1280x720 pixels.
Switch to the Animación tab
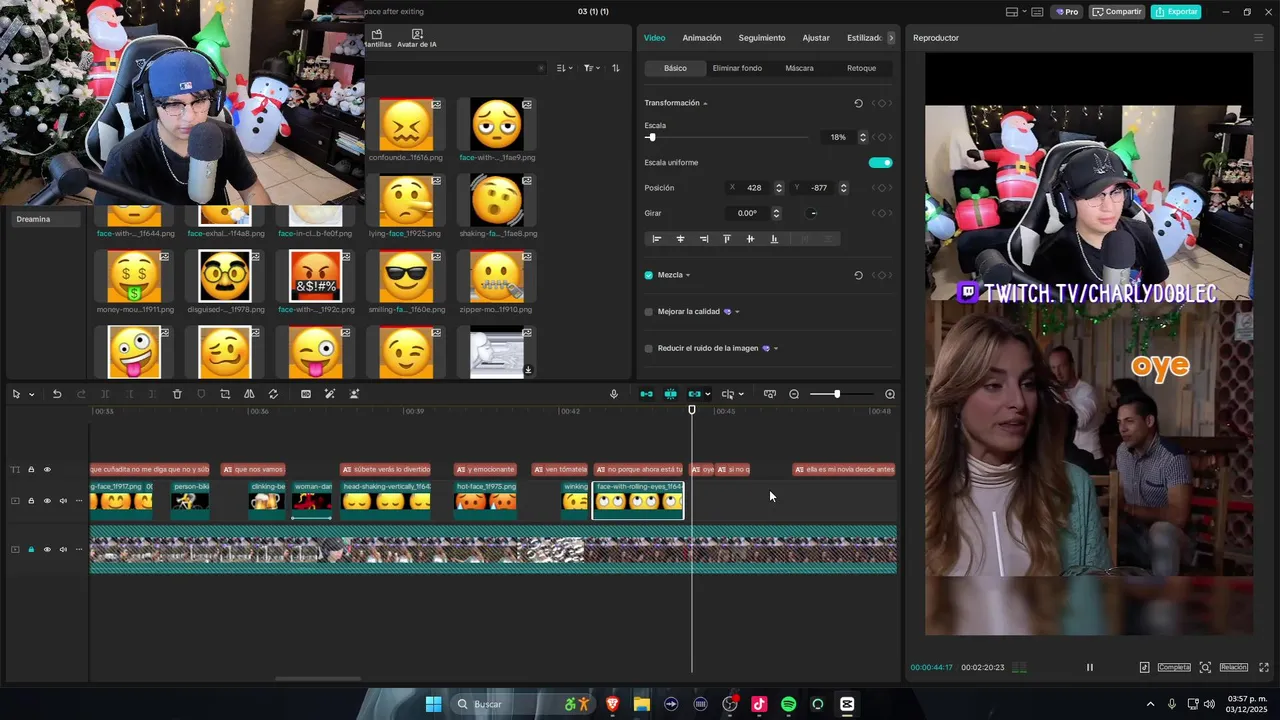coord(701,38)
